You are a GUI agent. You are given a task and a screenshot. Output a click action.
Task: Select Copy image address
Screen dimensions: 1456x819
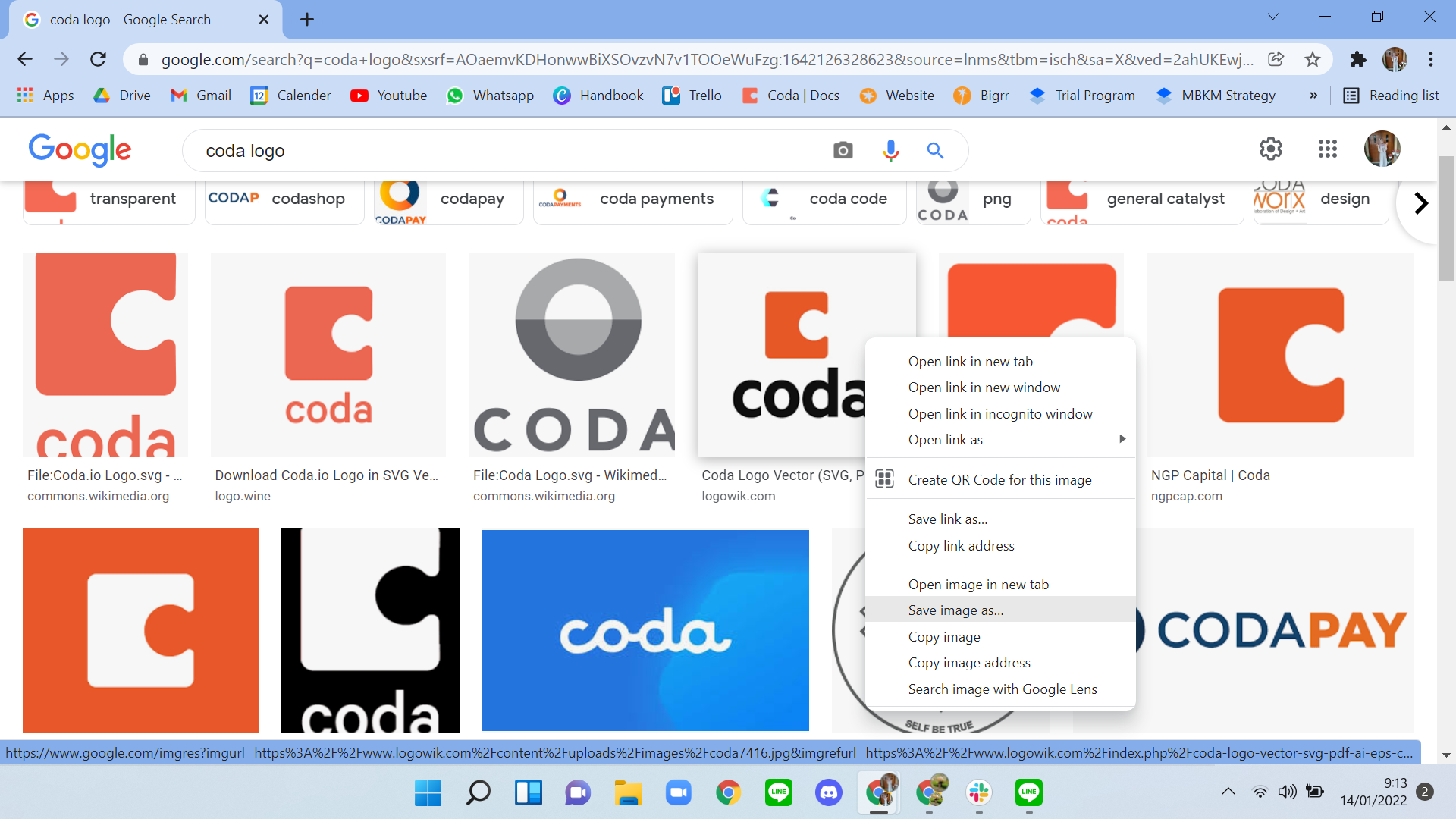(x=1000, y=662)
